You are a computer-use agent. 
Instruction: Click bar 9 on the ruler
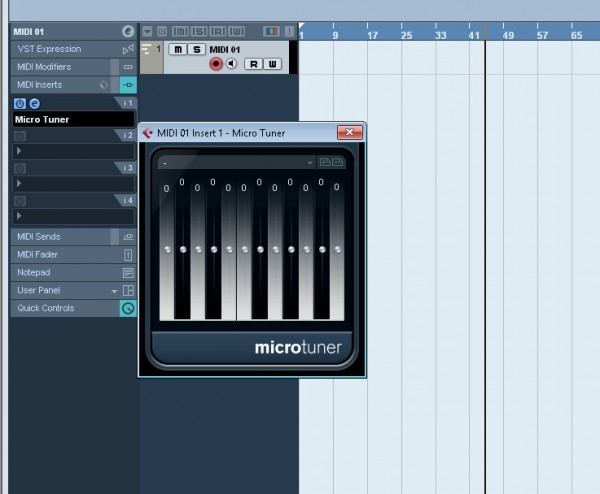tap(335, 35)
